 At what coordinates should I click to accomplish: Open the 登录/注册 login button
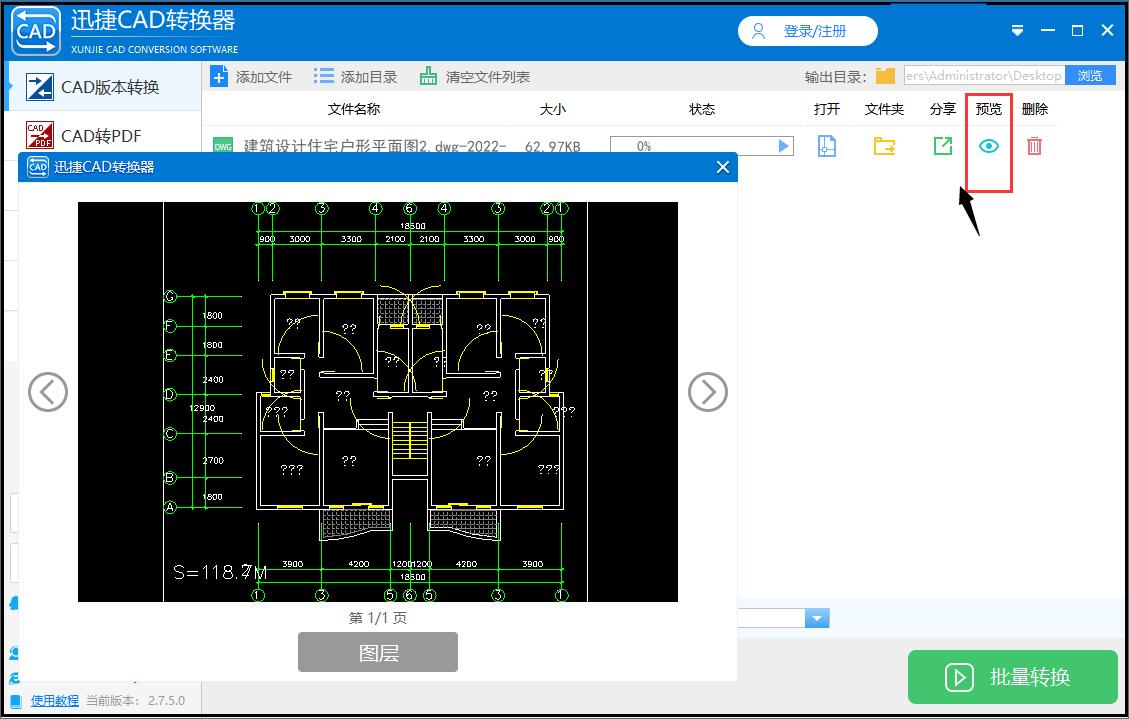tap(808, 31)
